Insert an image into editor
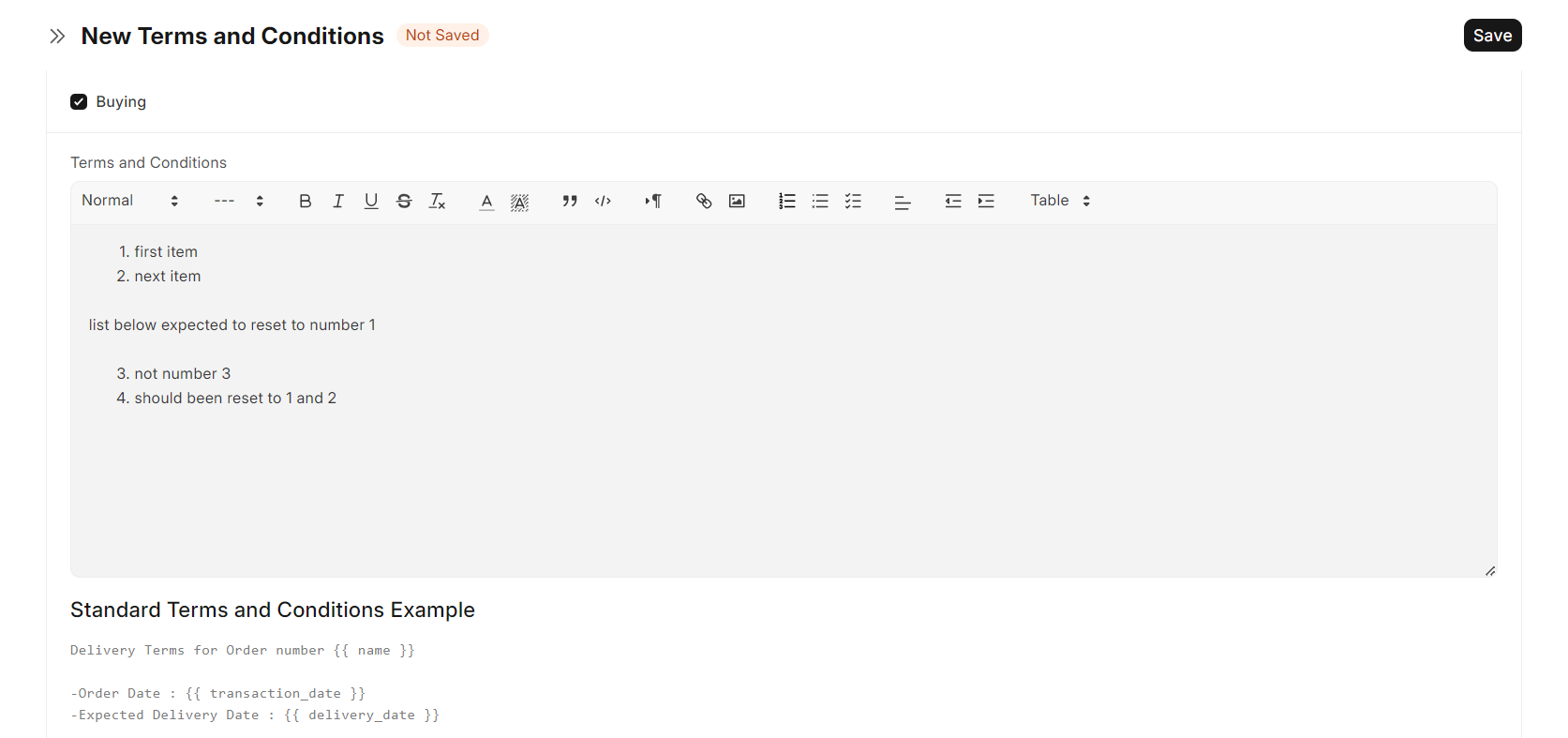Viewport: 1568px width, 738px height. 737,201
